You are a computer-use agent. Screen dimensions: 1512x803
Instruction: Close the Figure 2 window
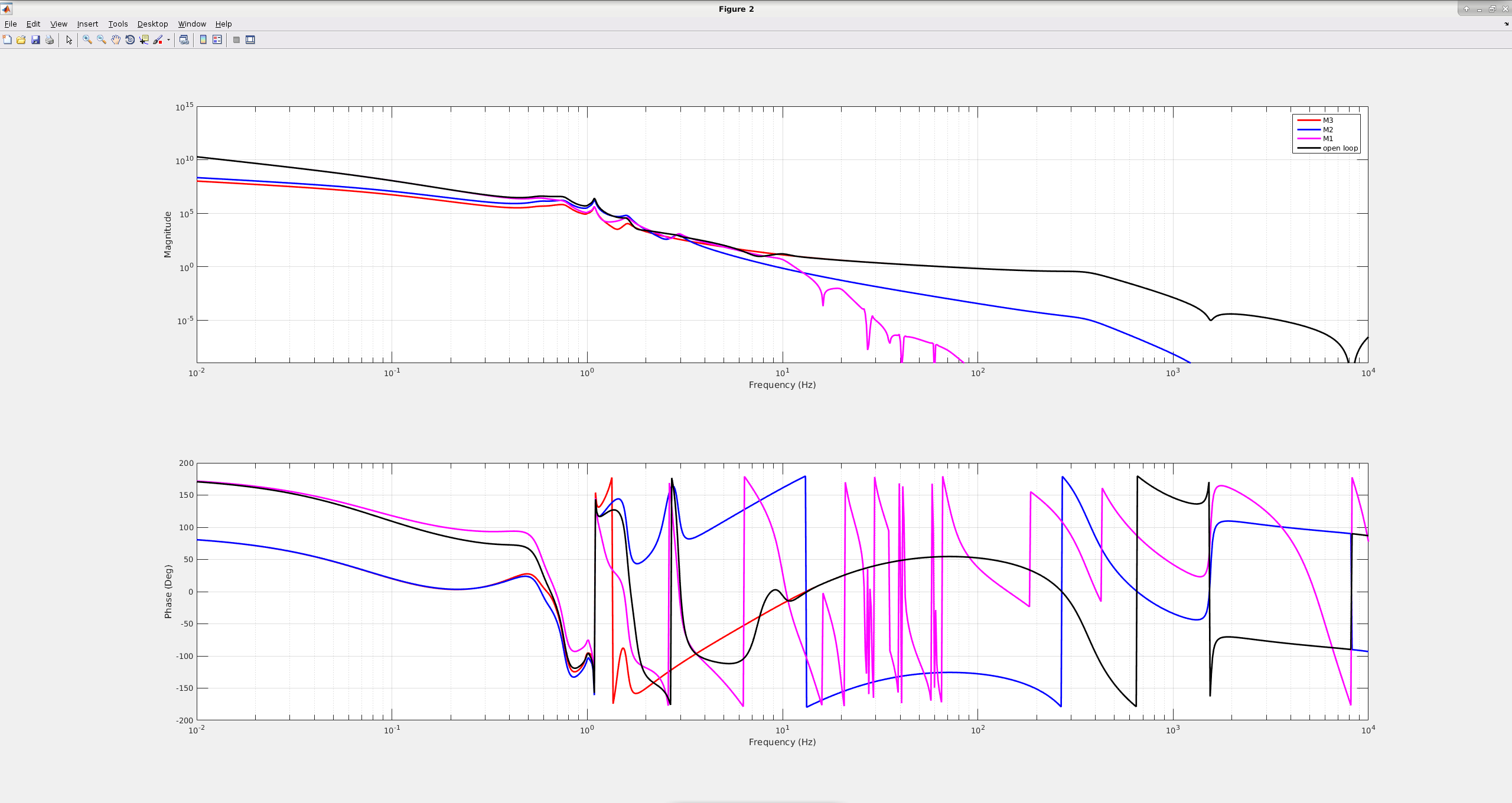pos(1506,9)
